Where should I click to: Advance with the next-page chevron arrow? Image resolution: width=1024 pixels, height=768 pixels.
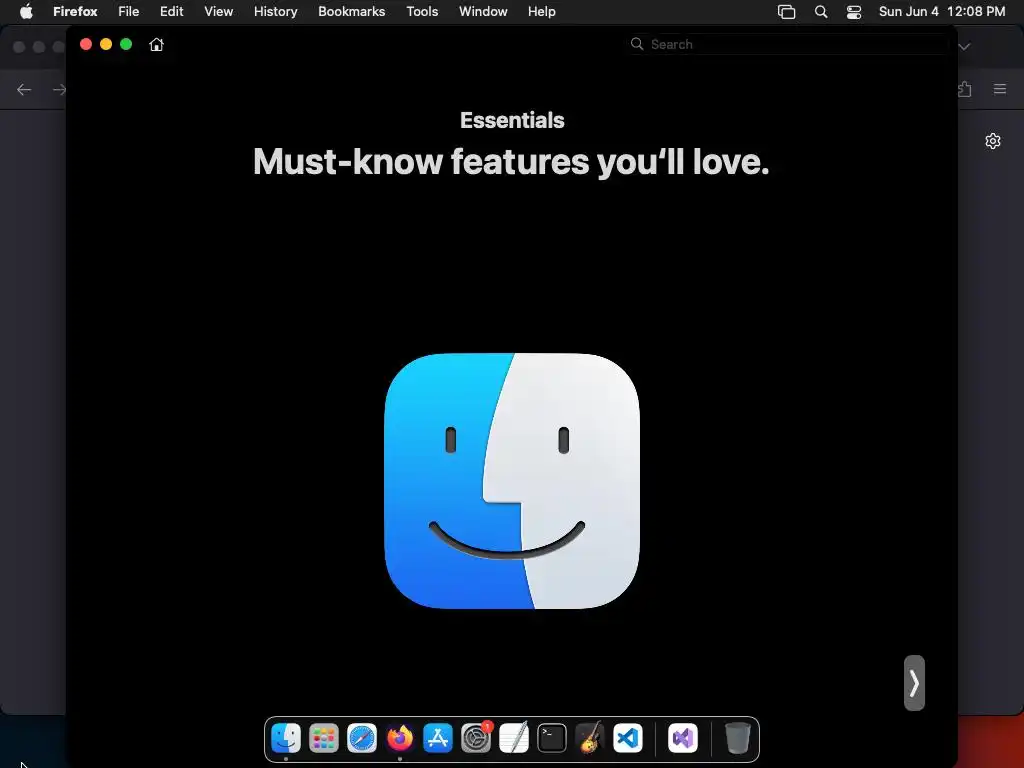(x=914, y=683)
